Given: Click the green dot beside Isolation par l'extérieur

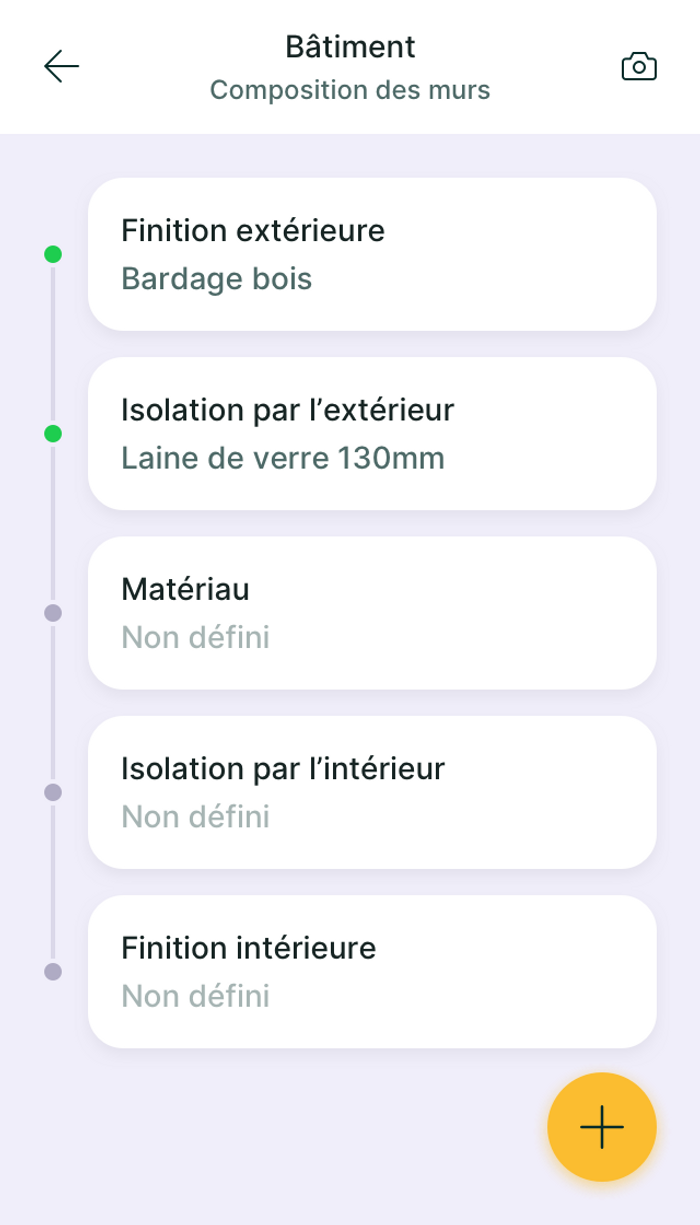Looking at the screenshot, I should tap(53, 433).
